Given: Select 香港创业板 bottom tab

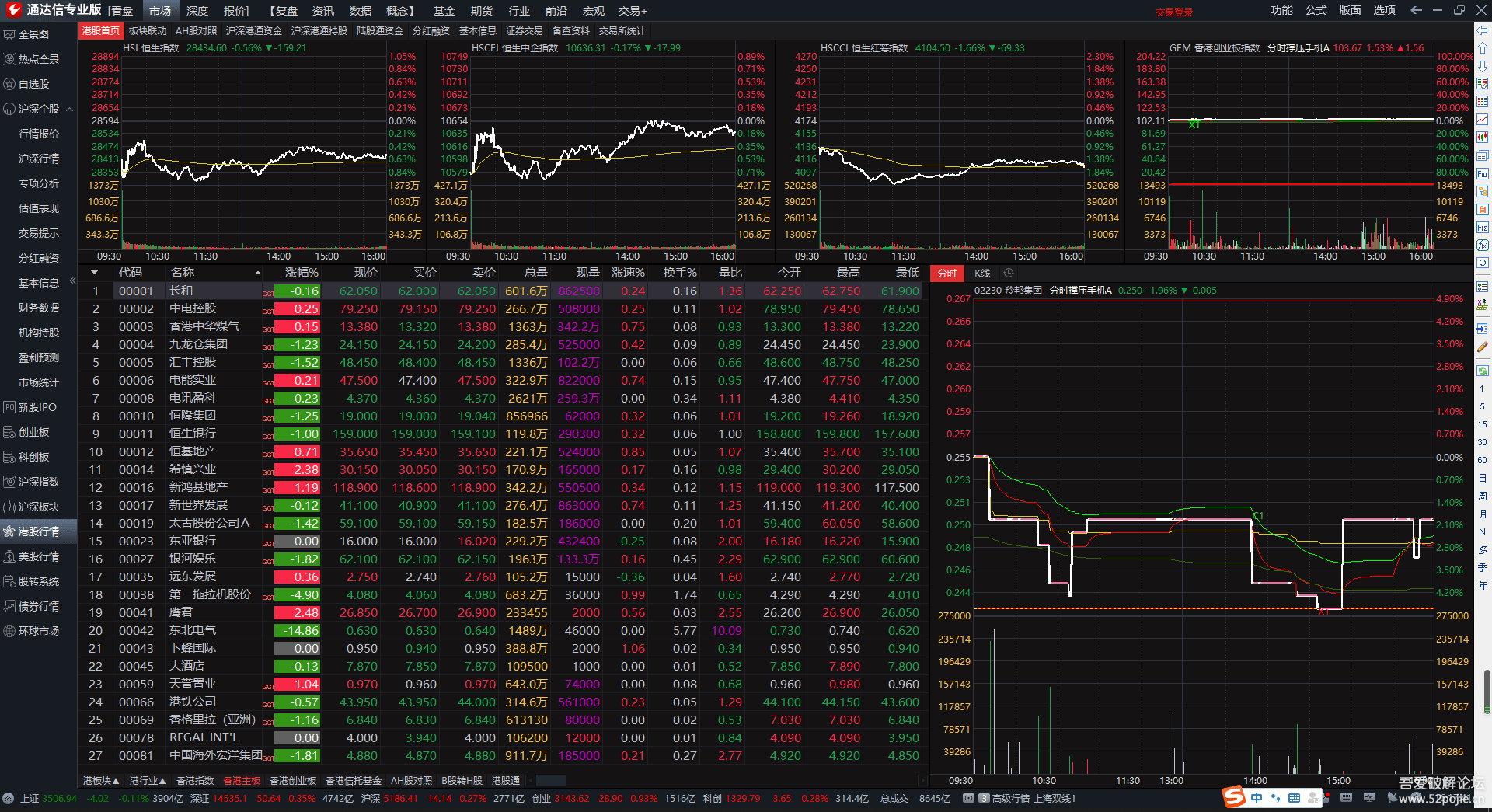Looking at the screenshot, I should tap(293, 780).
